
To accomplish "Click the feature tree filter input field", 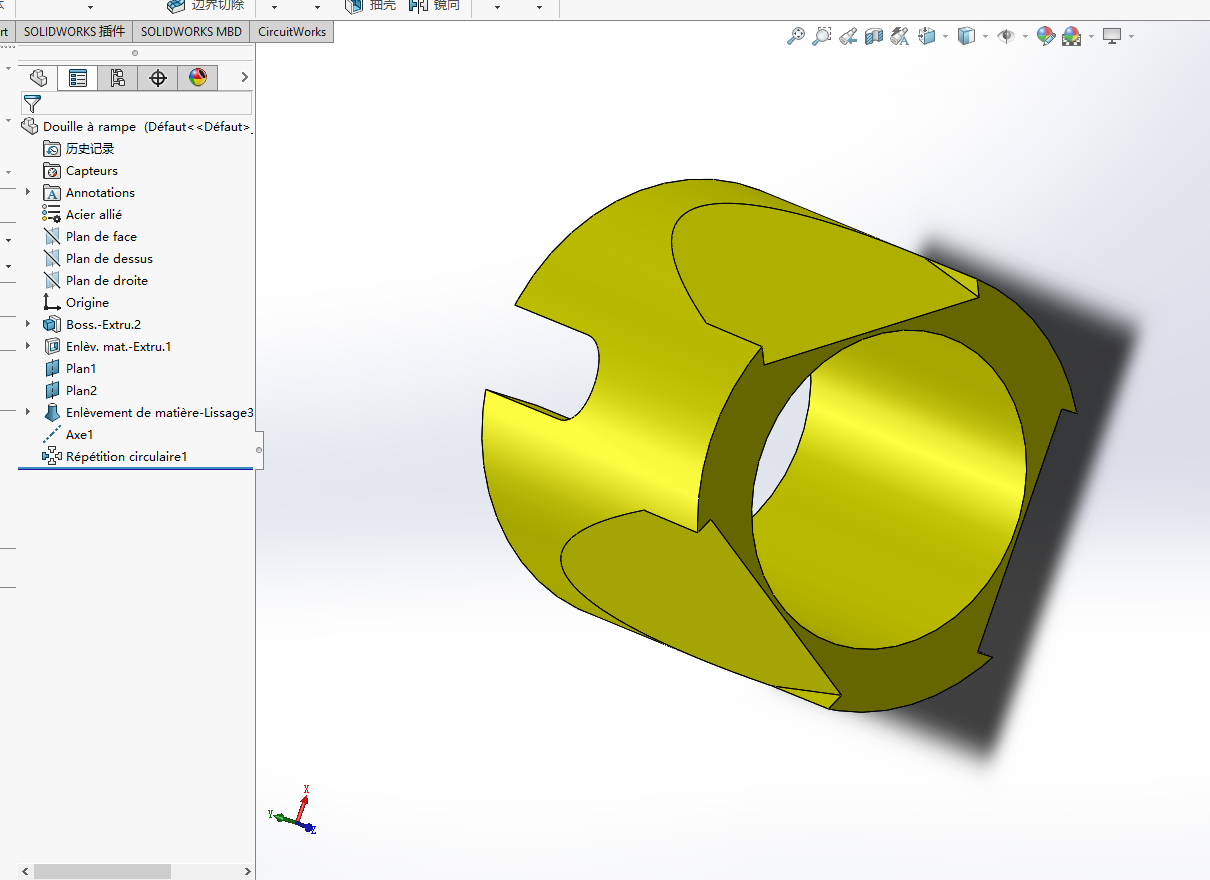I will [x=136, y=103].
